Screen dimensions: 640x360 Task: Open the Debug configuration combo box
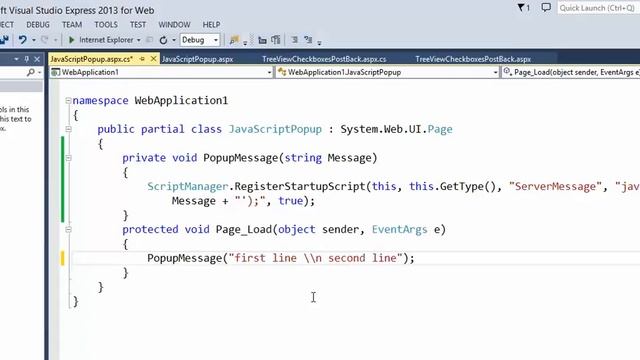(200, 40)
